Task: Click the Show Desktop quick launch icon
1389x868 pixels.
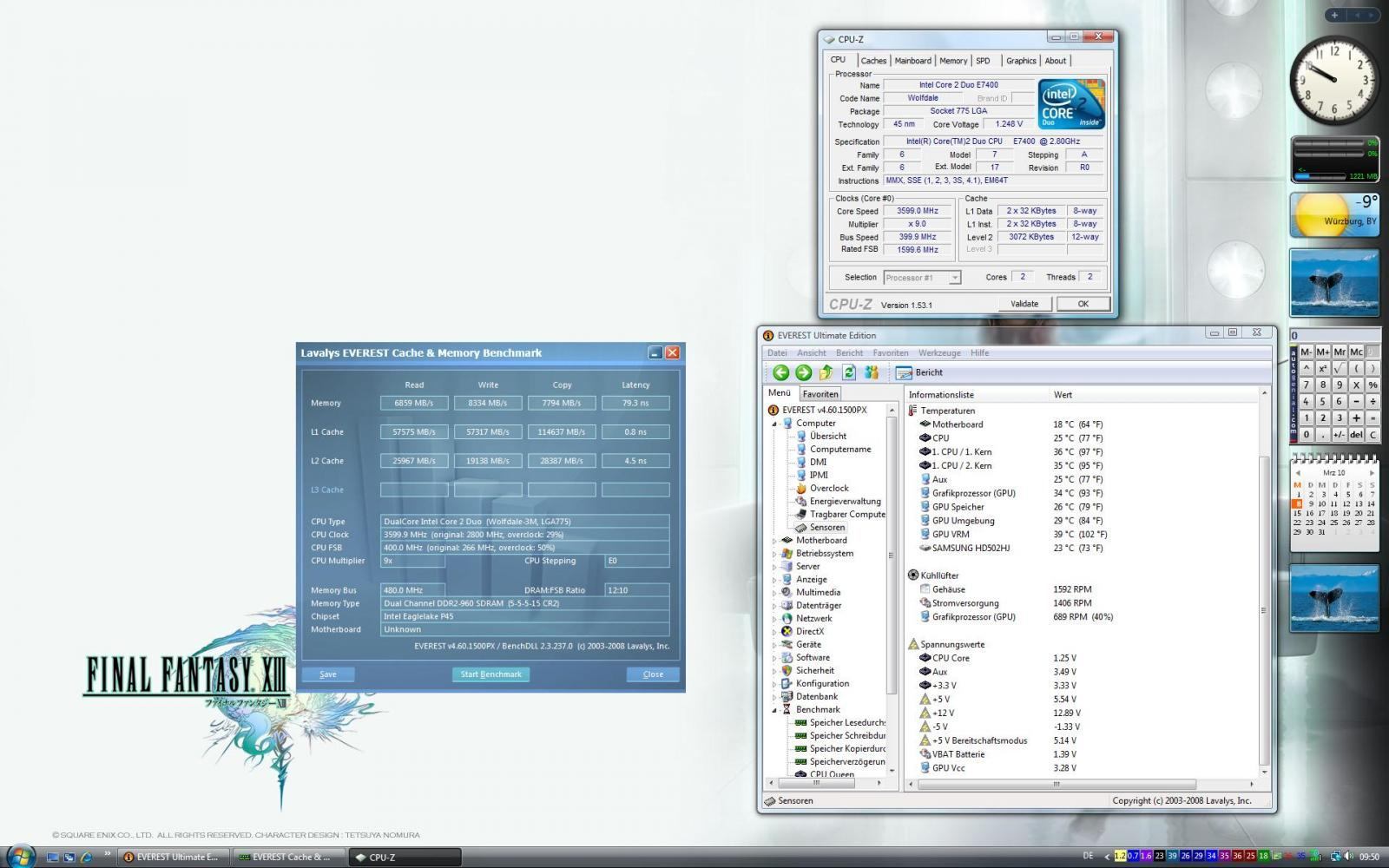Action: (53, 857)
